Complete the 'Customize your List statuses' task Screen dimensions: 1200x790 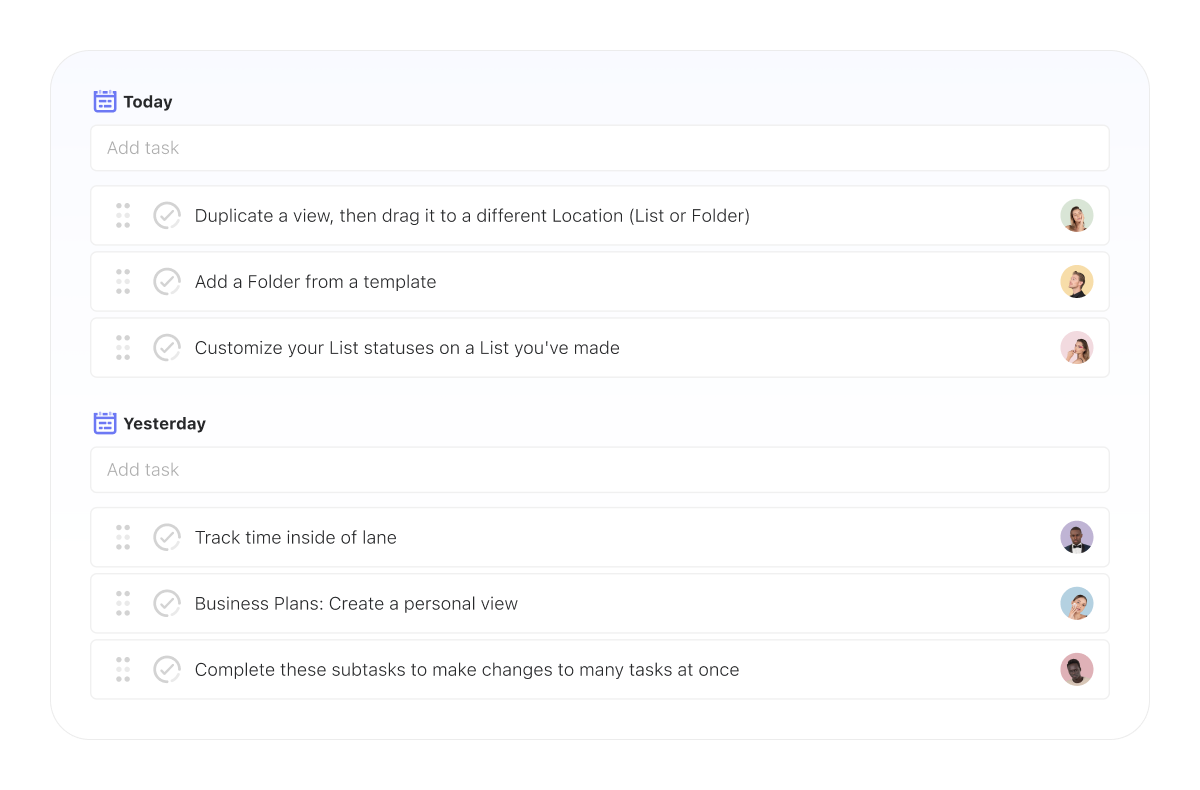tap(167, 347)
